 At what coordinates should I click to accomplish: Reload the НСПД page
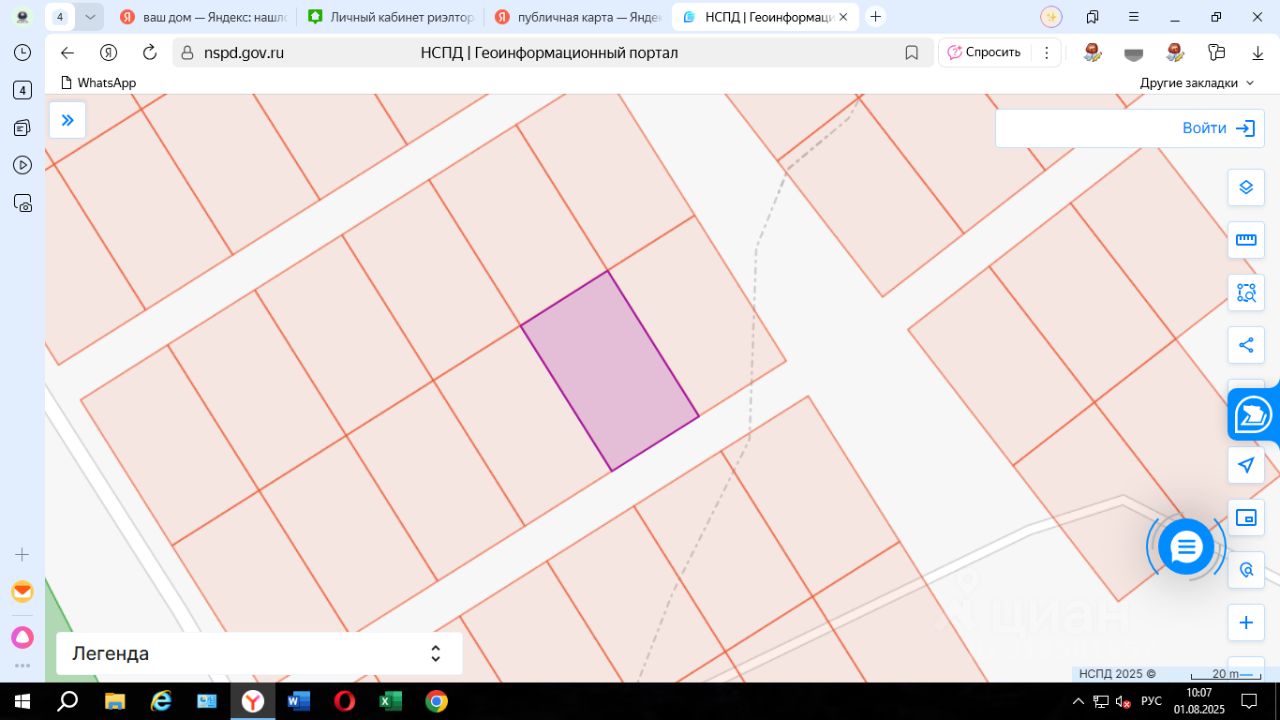point(150,53)
